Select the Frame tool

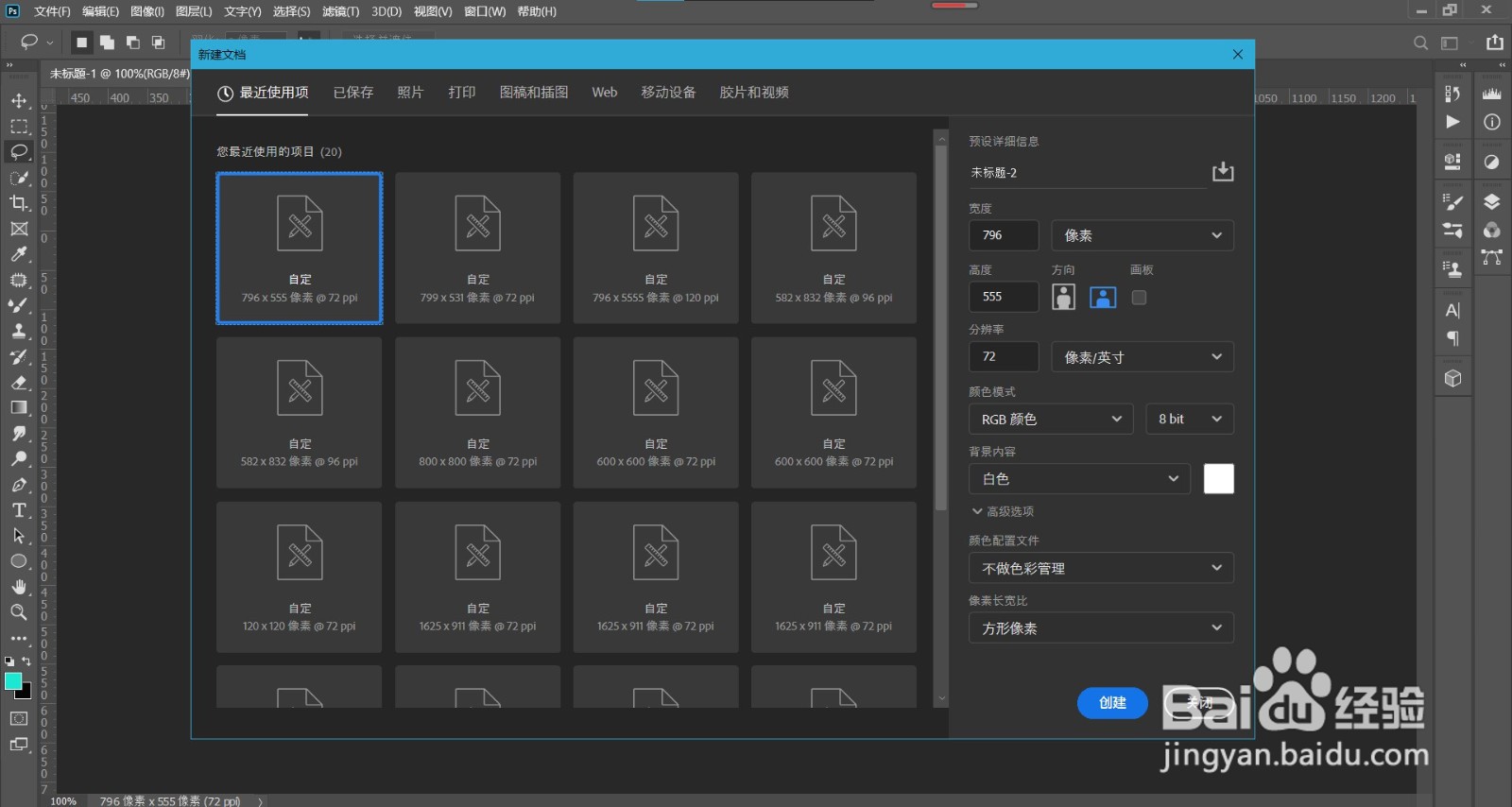19,229
